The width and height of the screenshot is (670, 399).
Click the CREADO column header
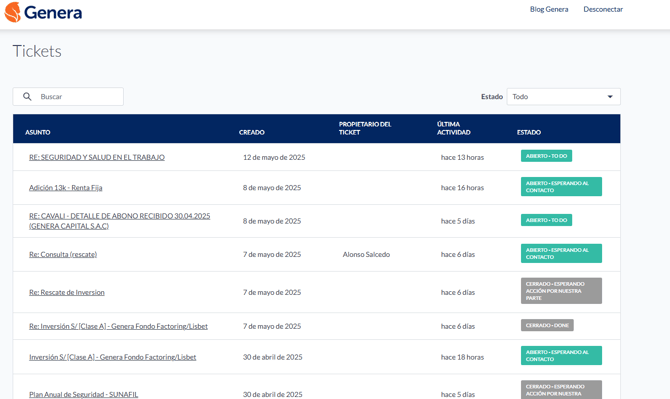click(252, 132)
